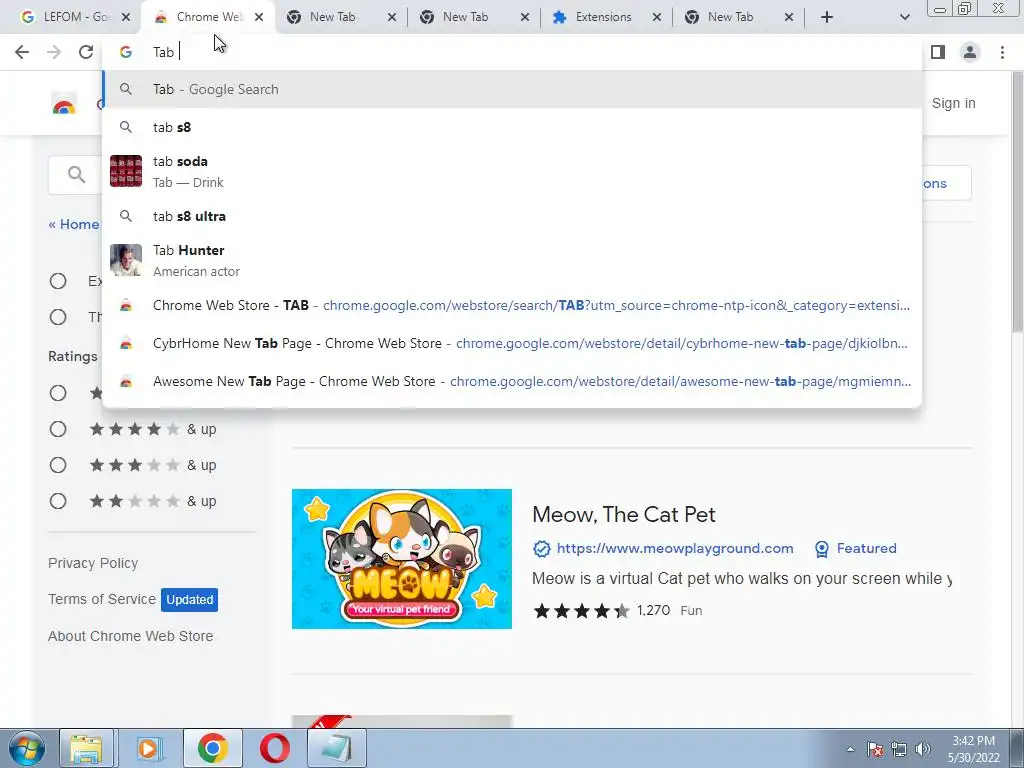1024x768 pixels.
Task: Expand the tab search chevron
Action: (x=904, y=17)
